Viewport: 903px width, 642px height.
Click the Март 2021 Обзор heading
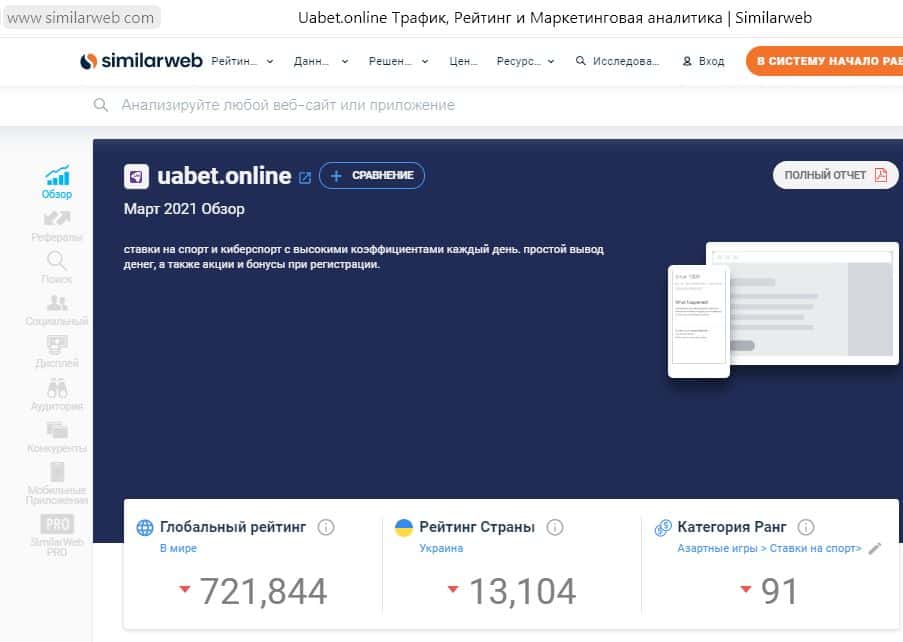click(184, 208)
